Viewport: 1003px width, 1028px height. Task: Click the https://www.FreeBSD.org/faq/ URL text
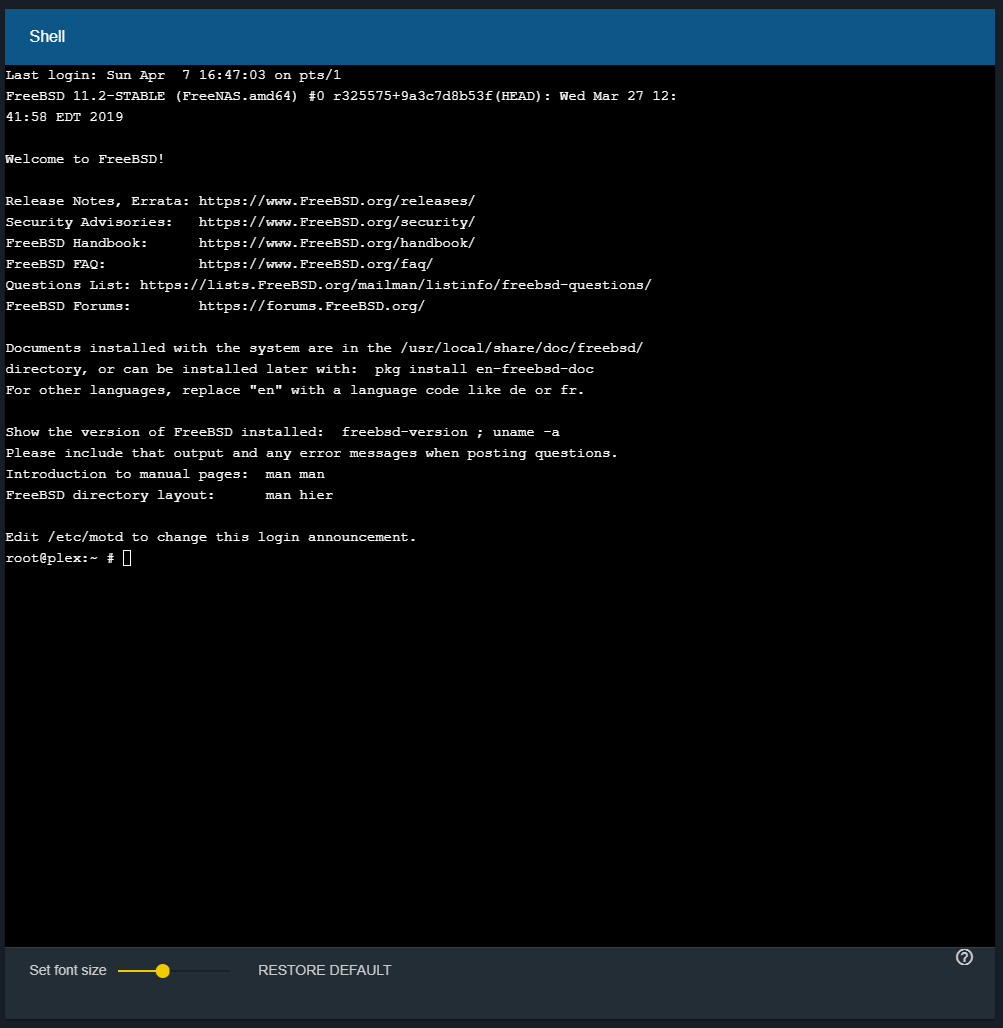pyautogui.click(x=316, y=264)
